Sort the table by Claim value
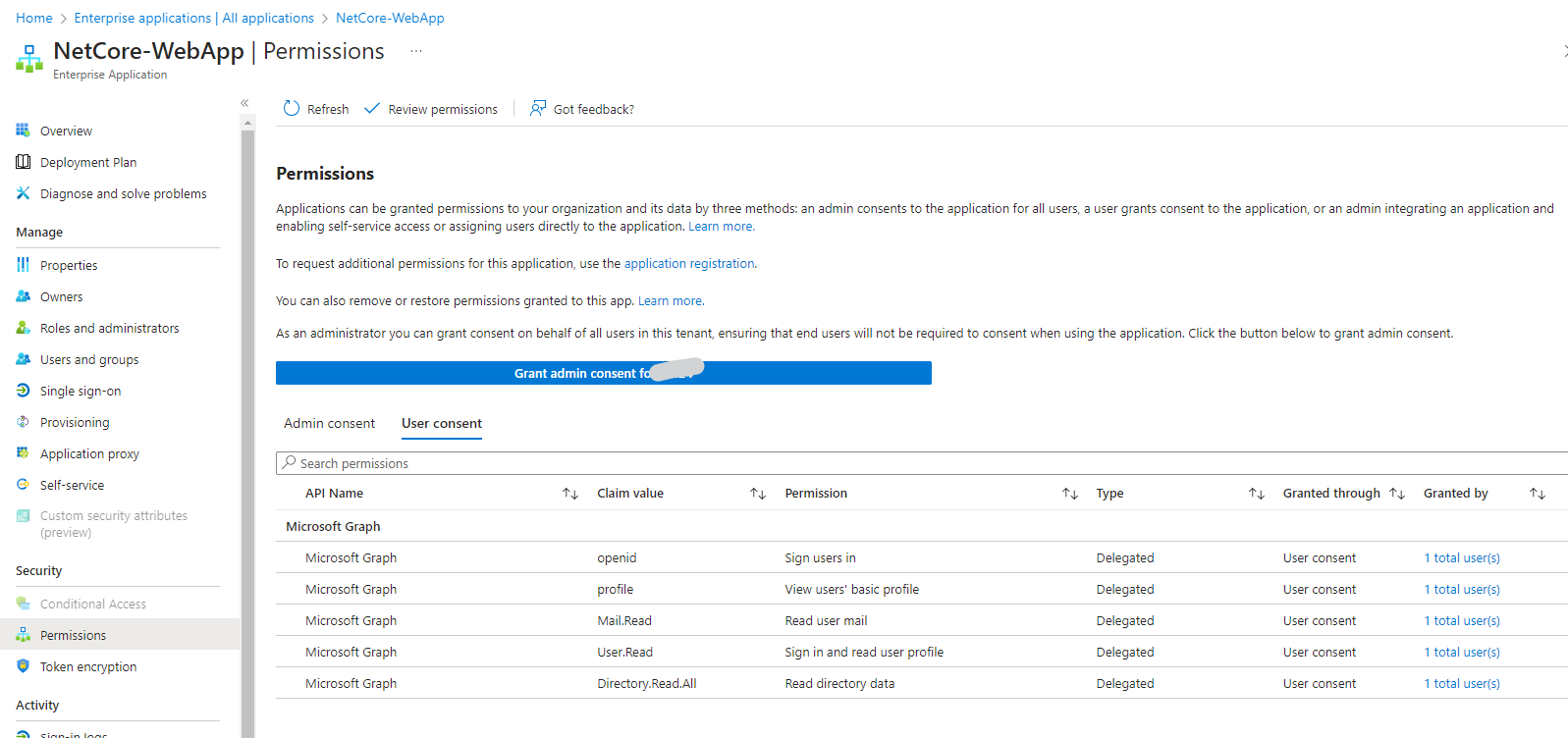This screenshot has width=1568, height=738. [757, 494]
